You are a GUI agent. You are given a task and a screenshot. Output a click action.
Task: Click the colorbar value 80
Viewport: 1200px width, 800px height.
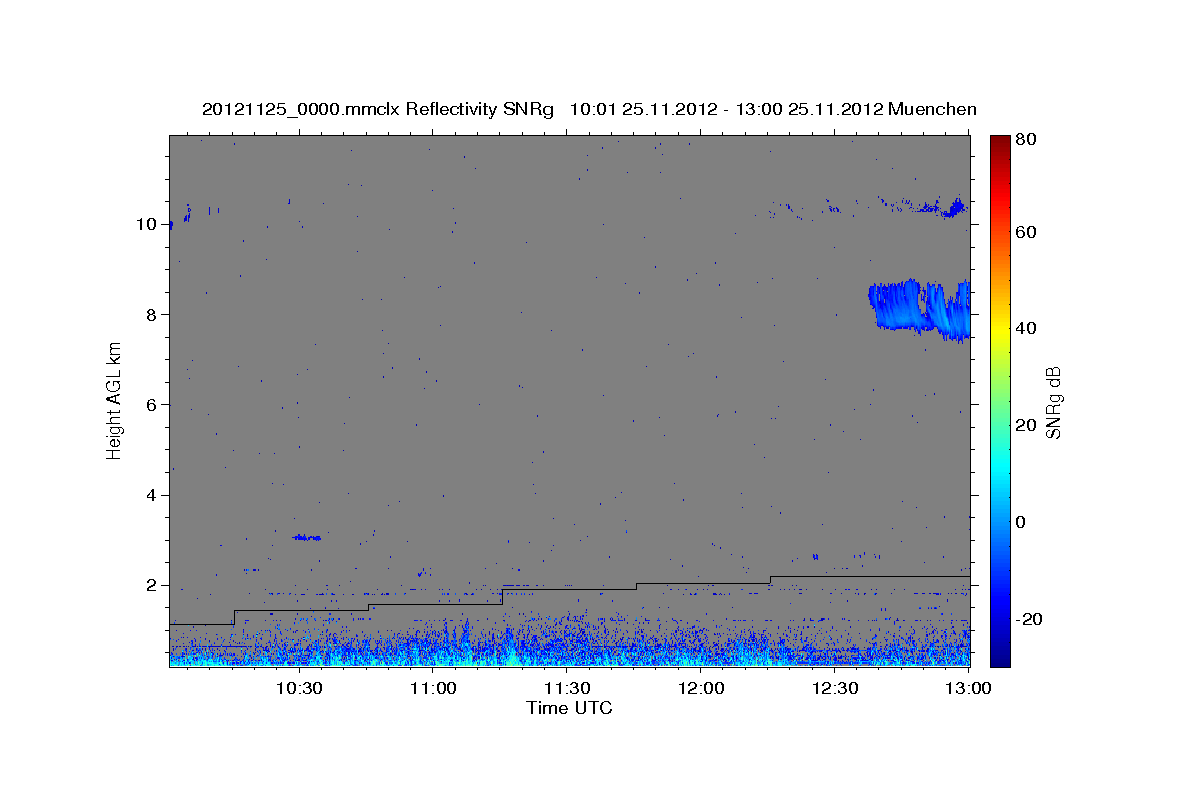tap(1025, 140)
